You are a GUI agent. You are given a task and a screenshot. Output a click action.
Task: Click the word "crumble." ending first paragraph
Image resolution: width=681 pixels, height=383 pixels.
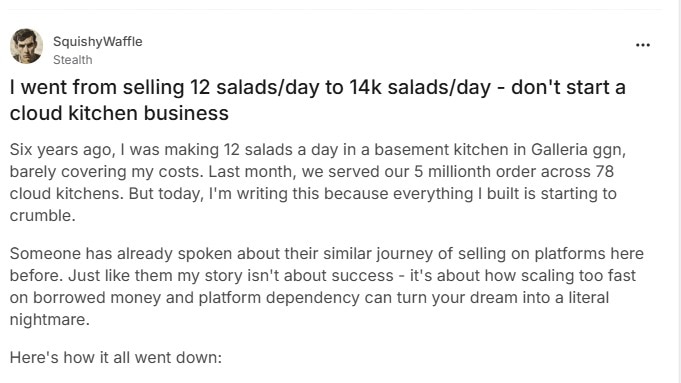pyautogui.click(x=43, y=215)
